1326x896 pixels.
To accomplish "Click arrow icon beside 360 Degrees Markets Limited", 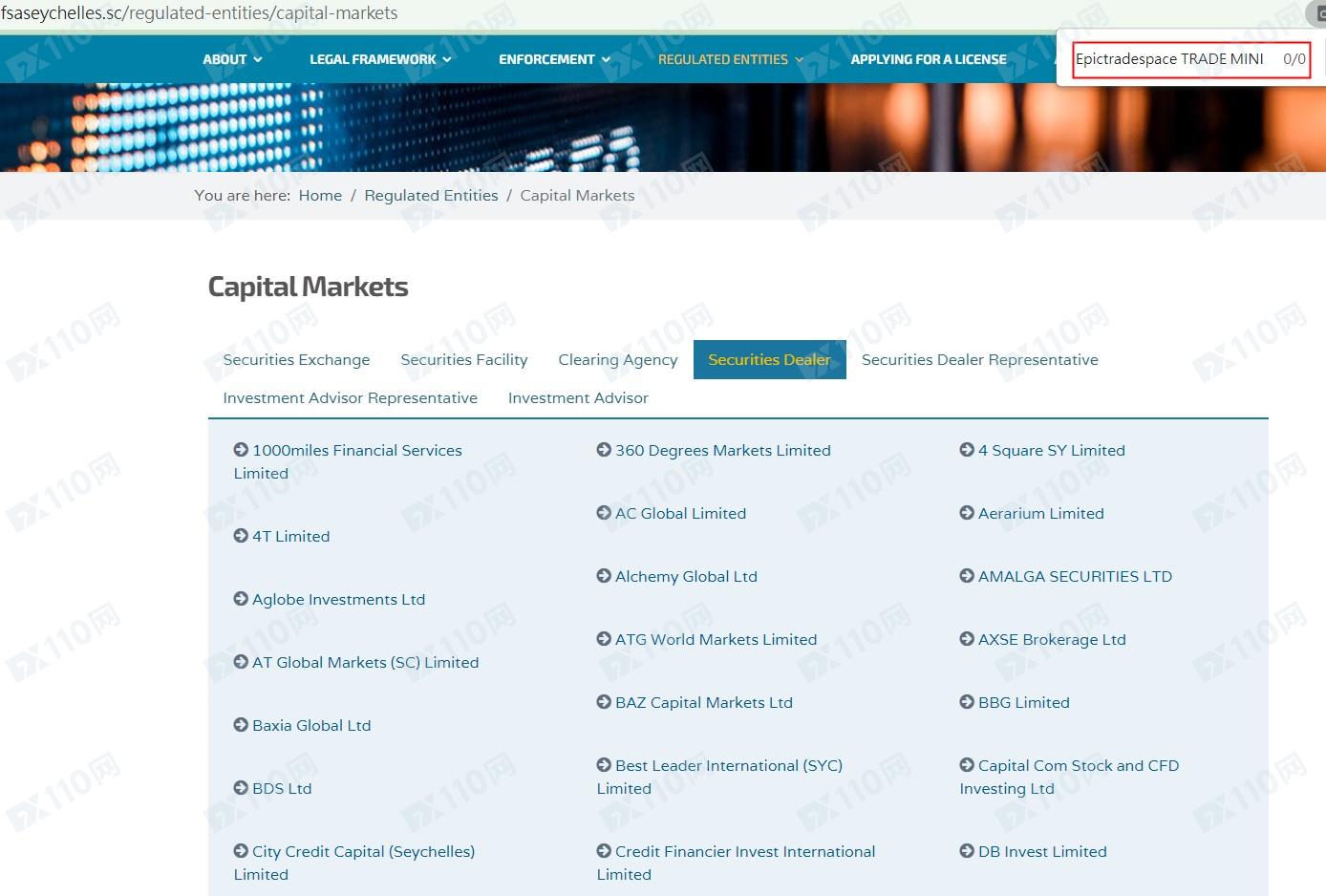I will [604, 450].
